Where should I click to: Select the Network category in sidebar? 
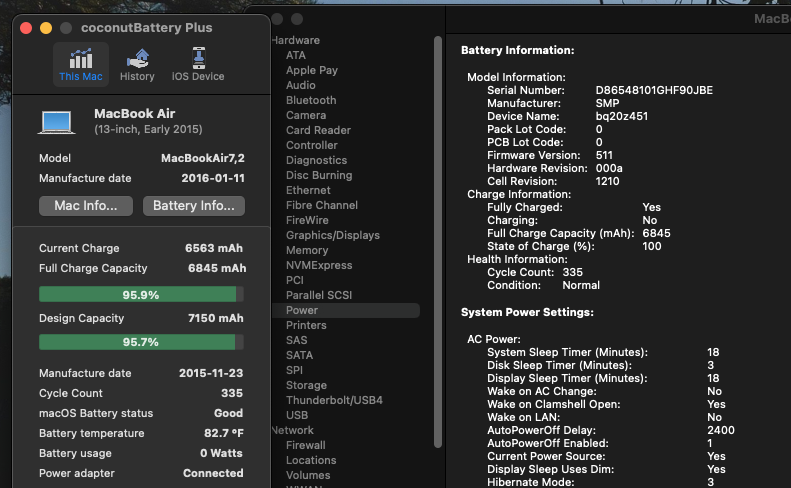[293, 430]
